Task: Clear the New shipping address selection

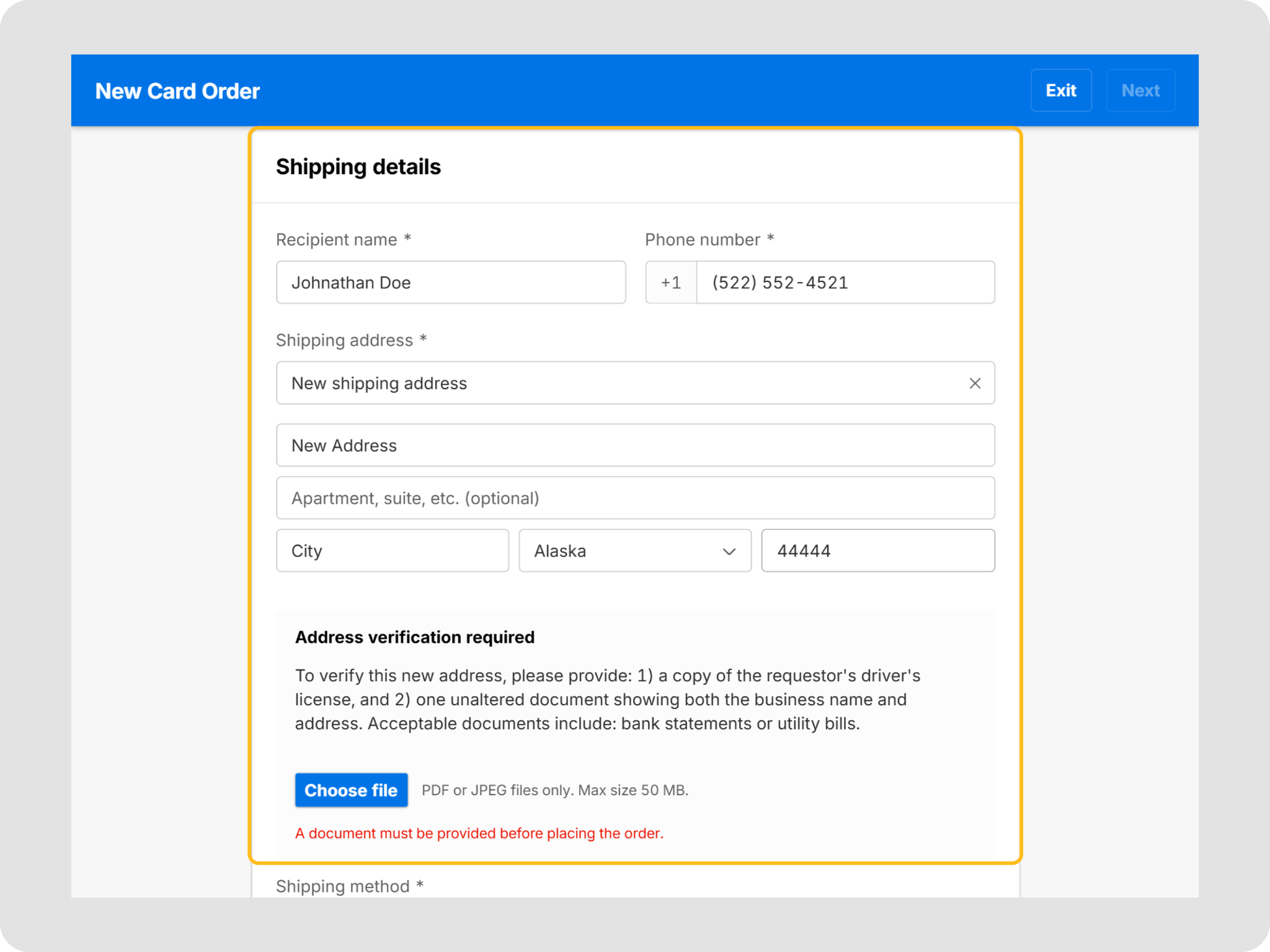Action: 974,384
